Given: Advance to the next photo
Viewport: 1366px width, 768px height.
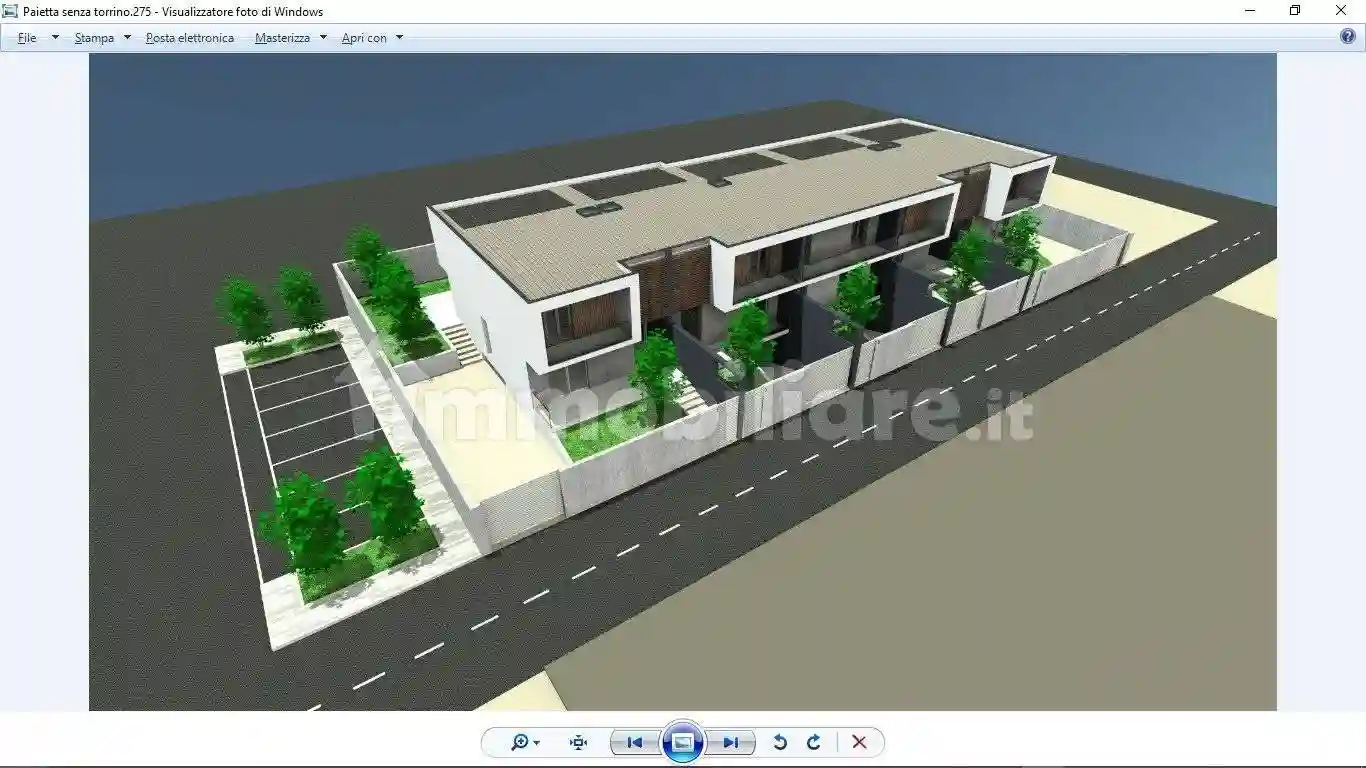Looking at the screenshot, I should point(731,742).
